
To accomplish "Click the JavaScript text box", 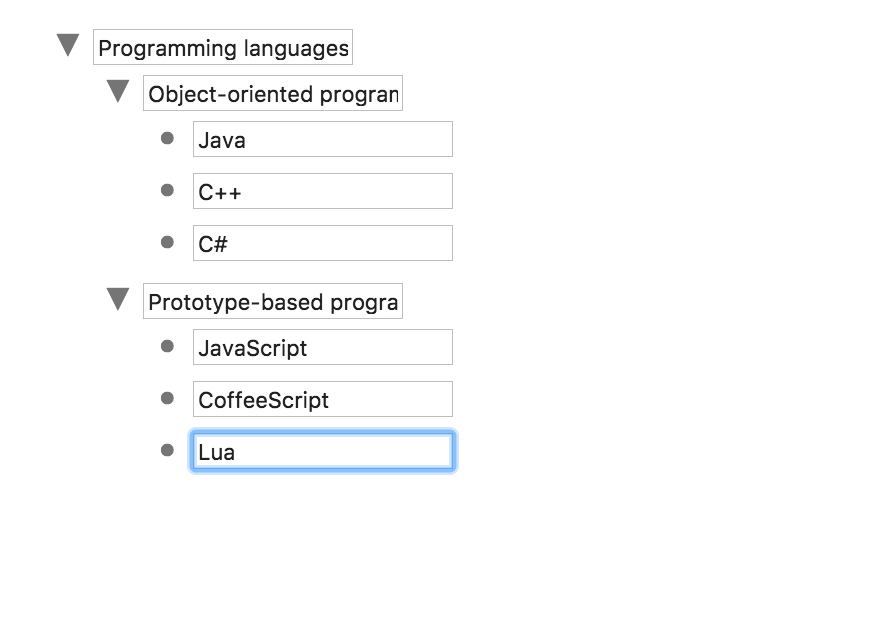I will coord(322,347).
